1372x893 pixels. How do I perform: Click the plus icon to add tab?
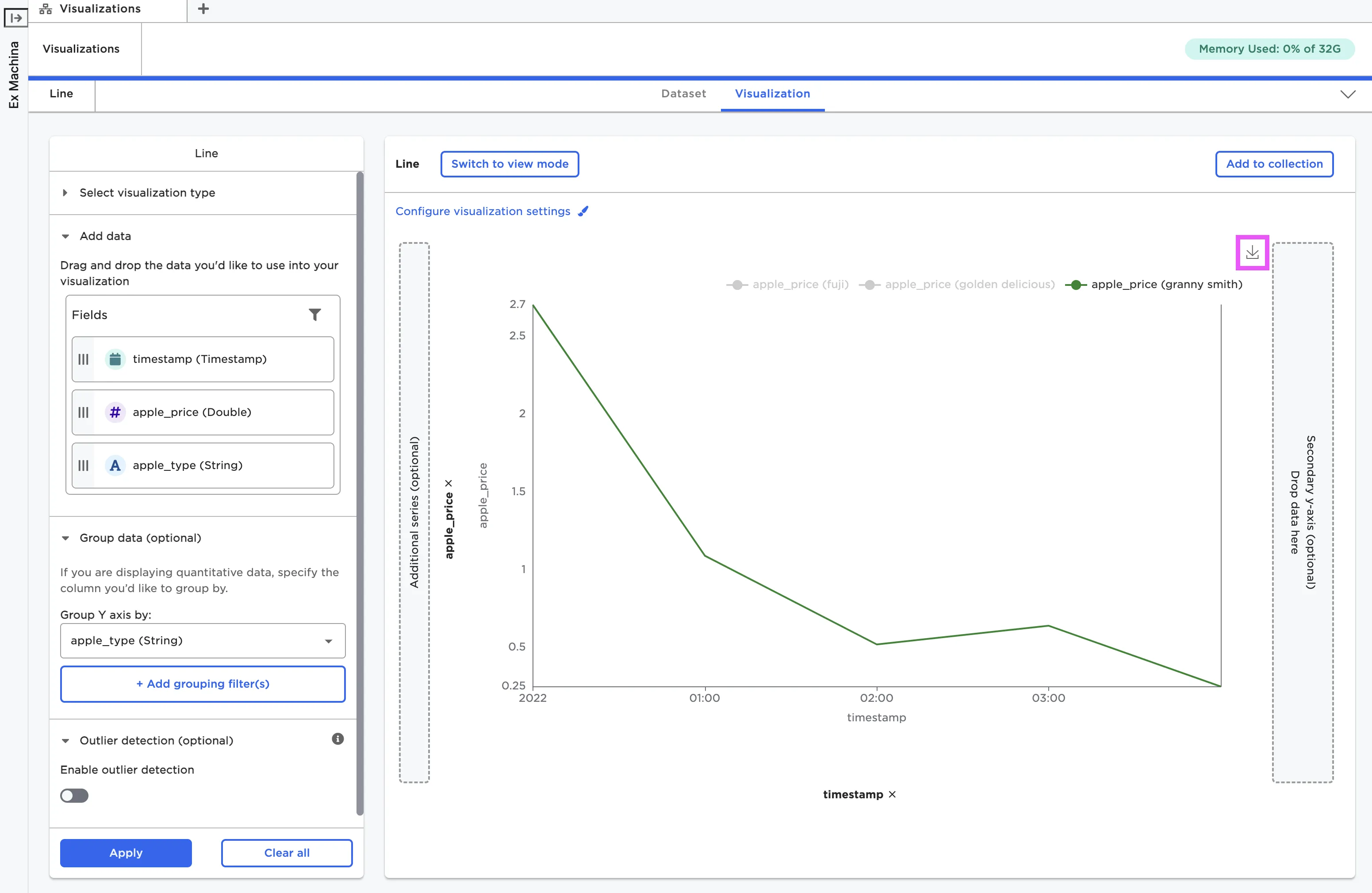click(x=203, y=9)
